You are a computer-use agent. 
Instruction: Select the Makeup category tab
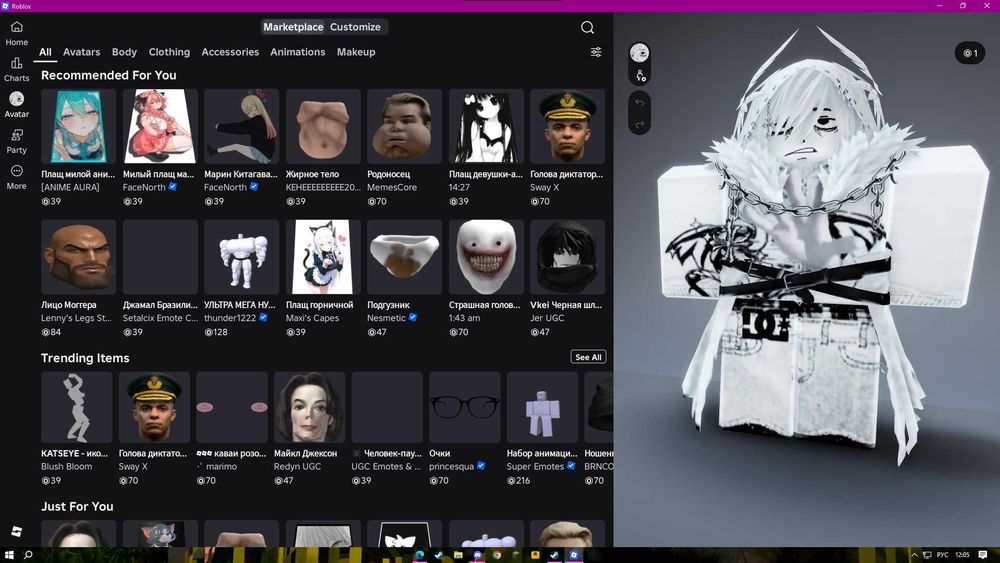click(x=356, y=52)
